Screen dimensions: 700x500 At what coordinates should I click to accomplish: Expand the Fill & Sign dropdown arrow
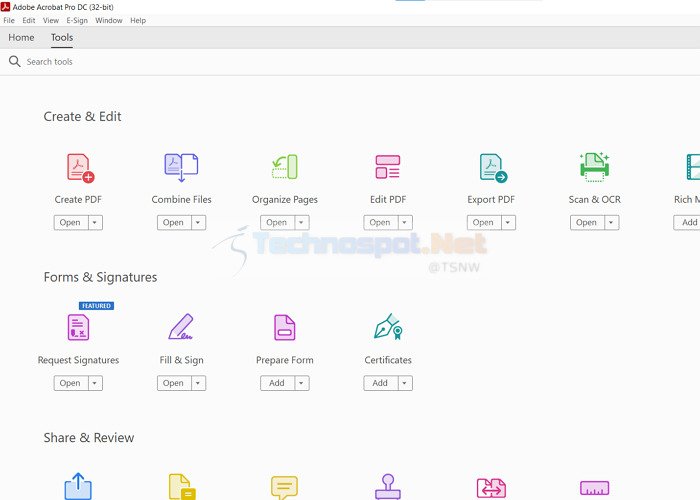point(198,383)
